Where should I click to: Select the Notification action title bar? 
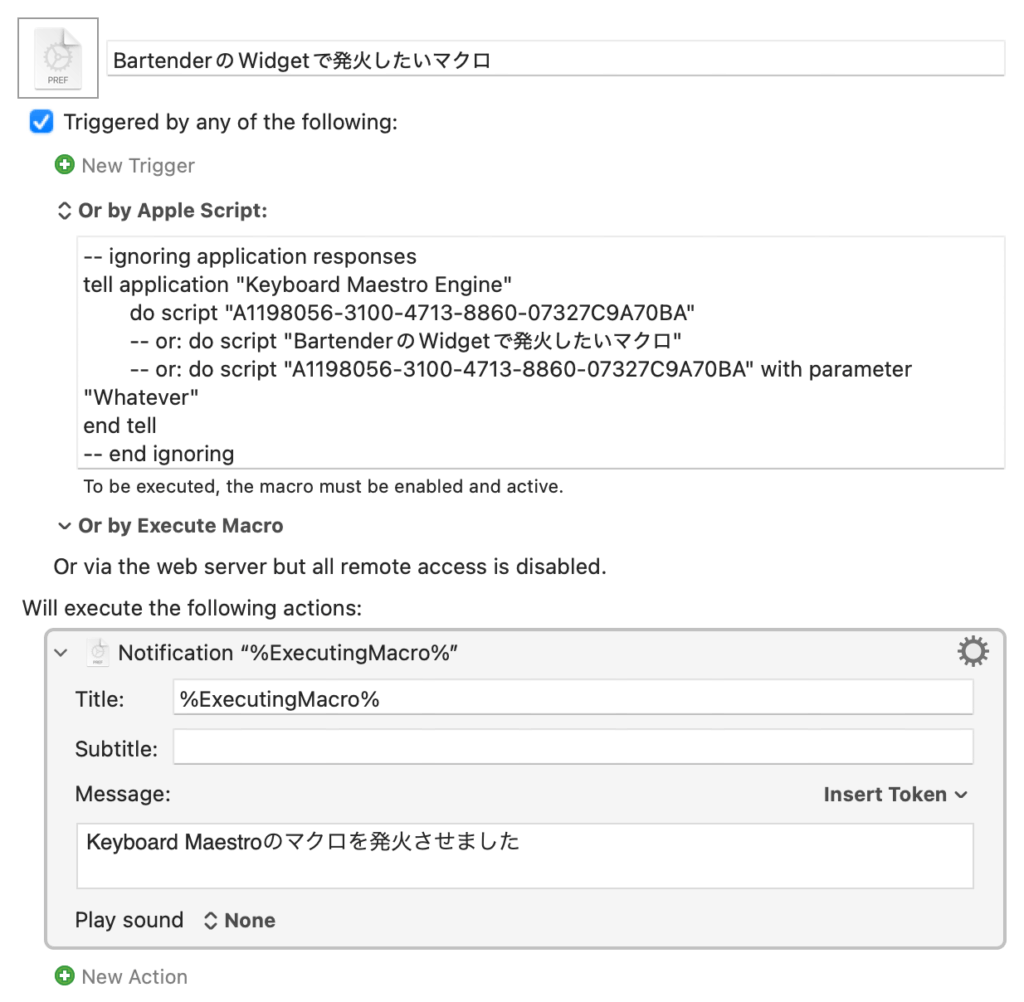[600, 653]
